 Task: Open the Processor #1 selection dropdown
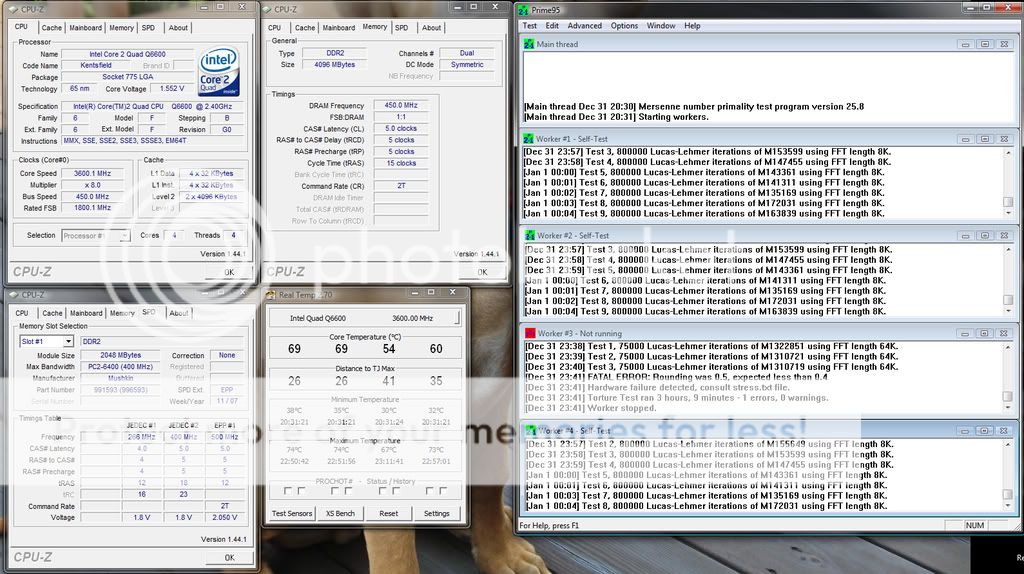click(x=124, y=236)
